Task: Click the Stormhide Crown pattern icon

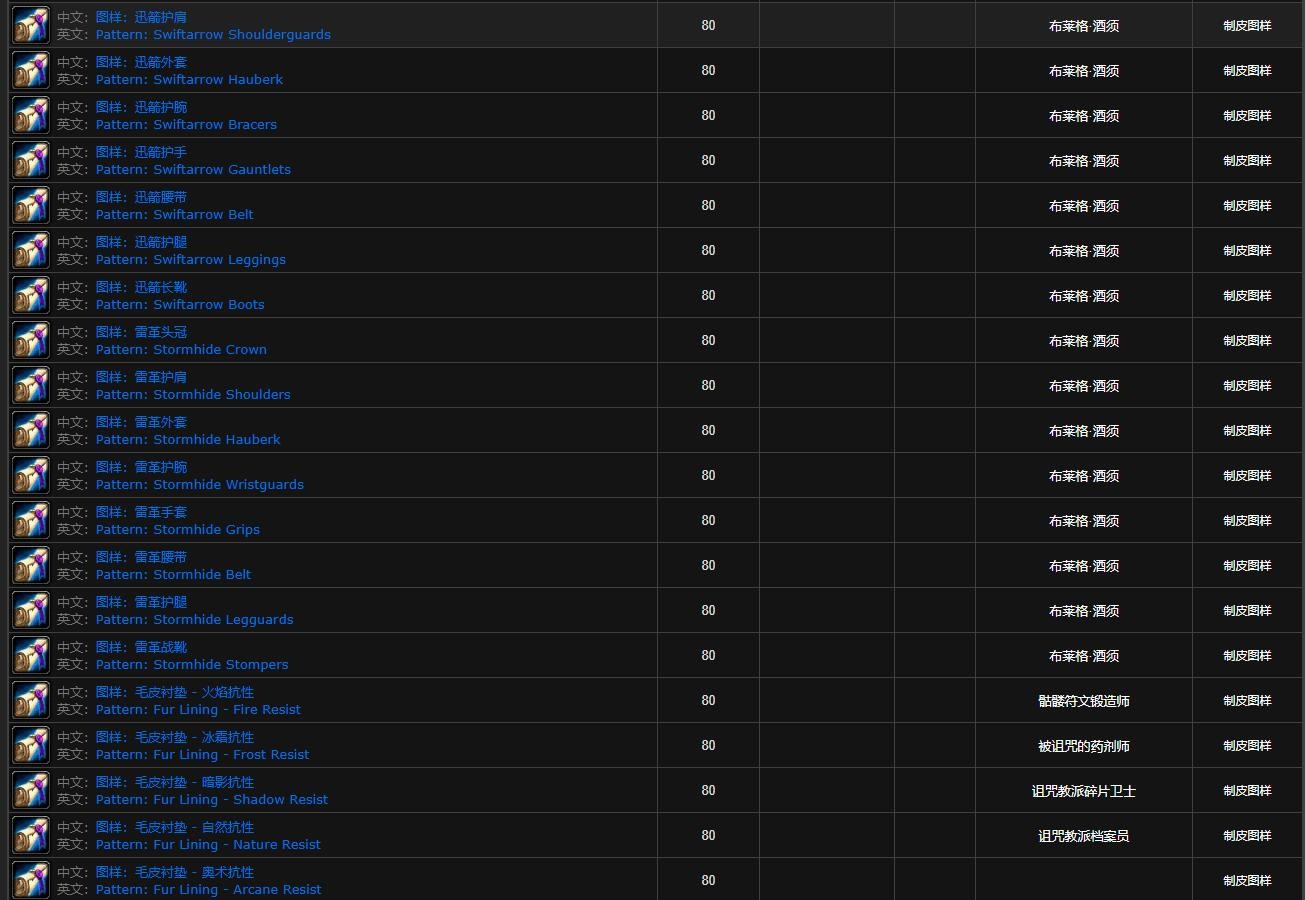Action: 31,341
